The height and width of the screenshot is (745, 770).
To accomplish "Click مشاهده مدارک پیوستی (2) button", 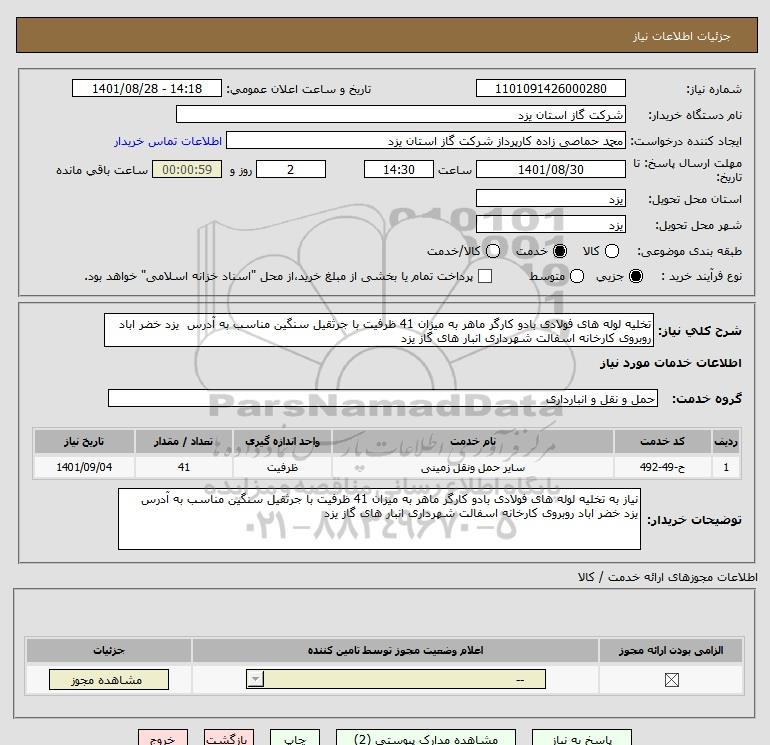I will coord(426,739).
